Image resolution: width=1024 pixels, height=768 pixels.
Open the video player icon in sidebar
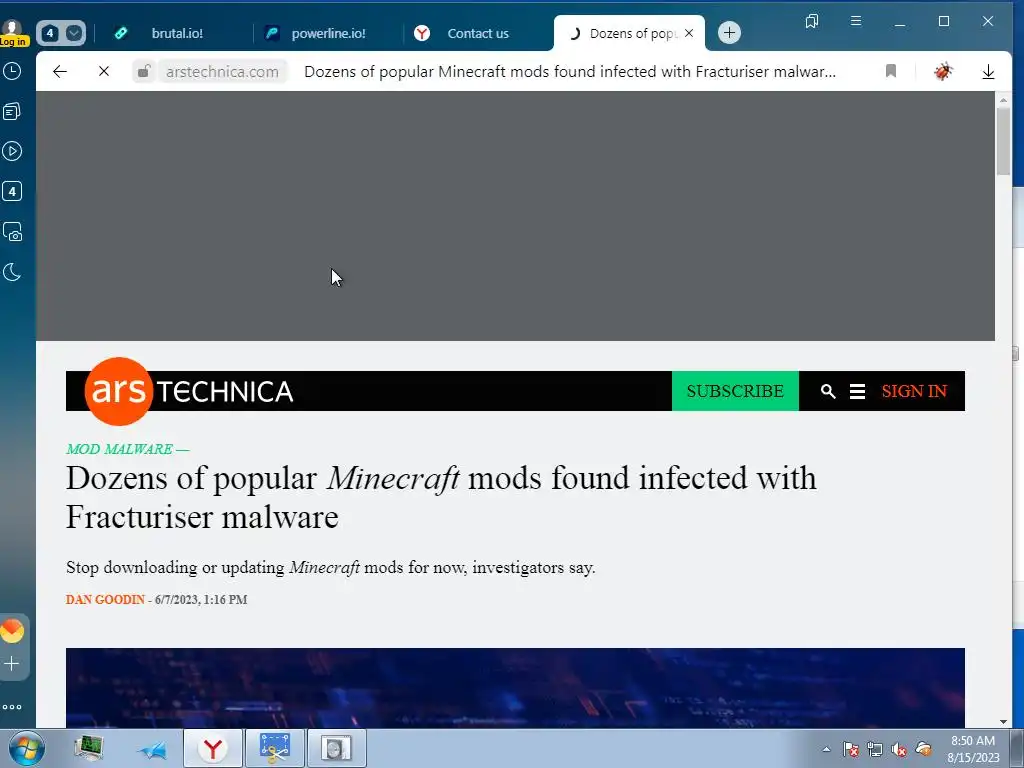point(12,152)
